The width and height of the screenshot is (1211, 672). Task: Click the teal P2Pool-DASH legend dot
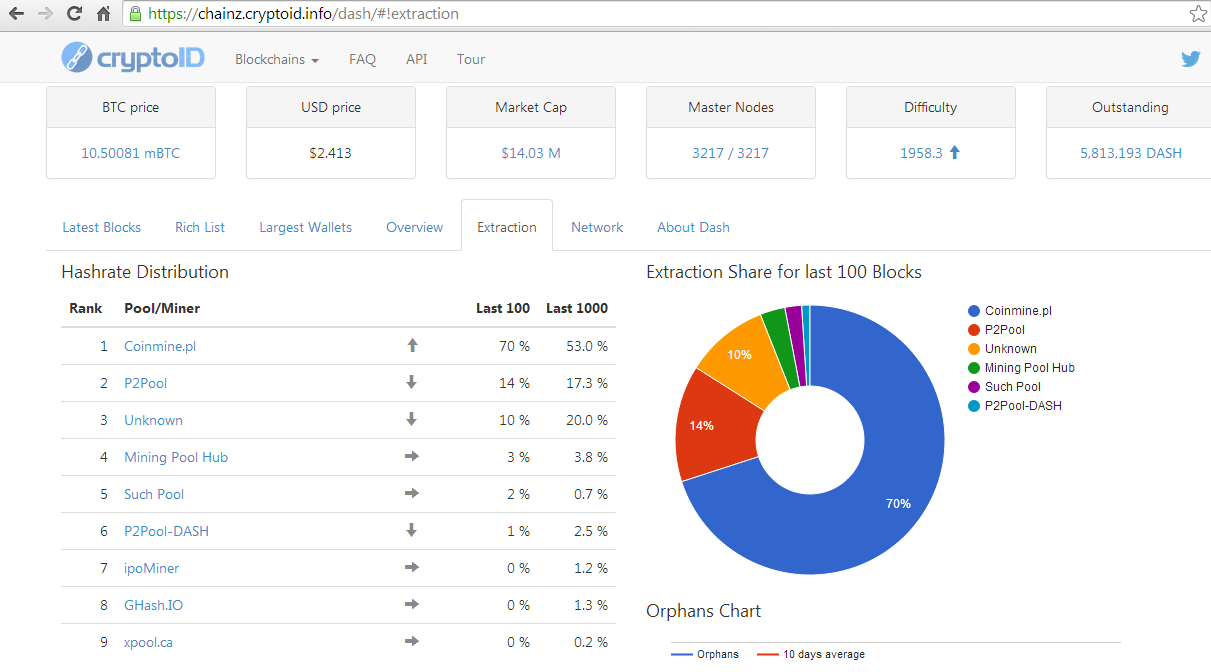974,406
